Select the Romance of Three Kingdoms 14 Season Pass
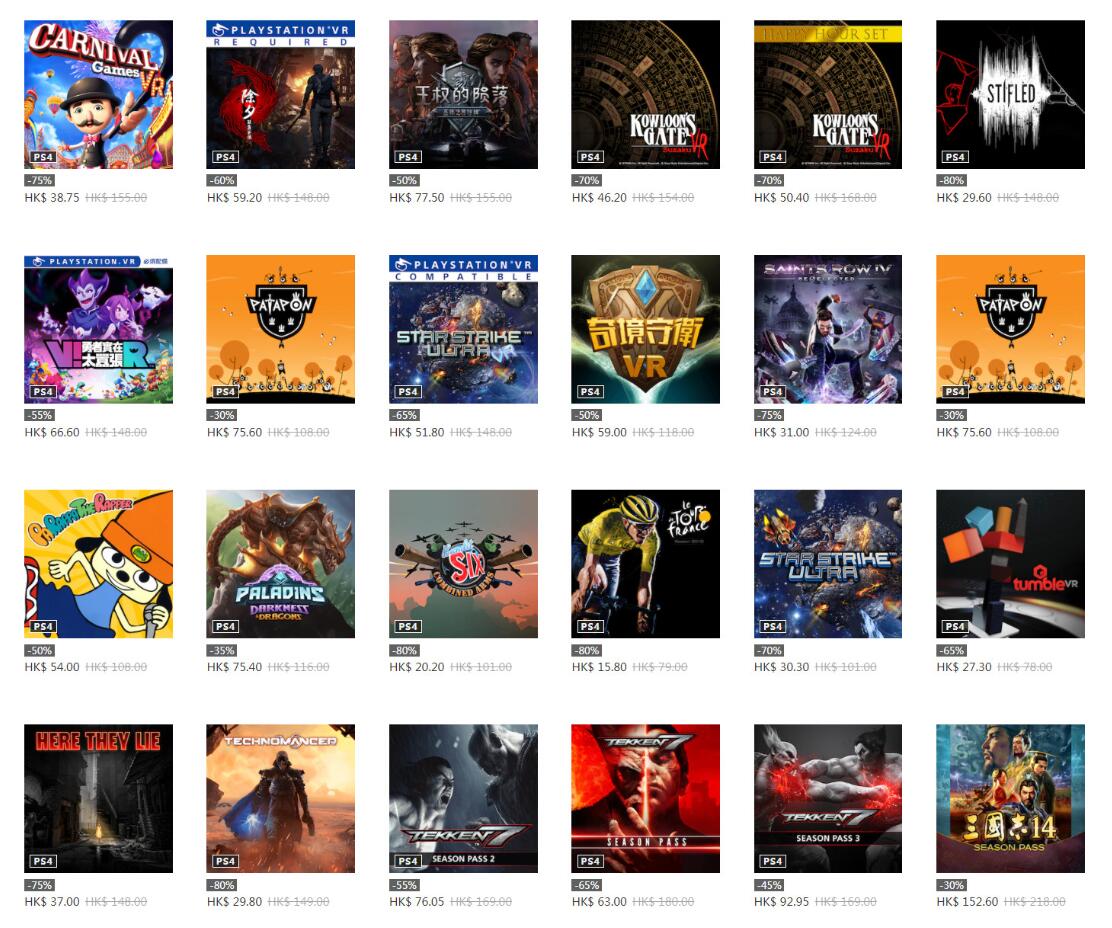 tap(1011, 798)
